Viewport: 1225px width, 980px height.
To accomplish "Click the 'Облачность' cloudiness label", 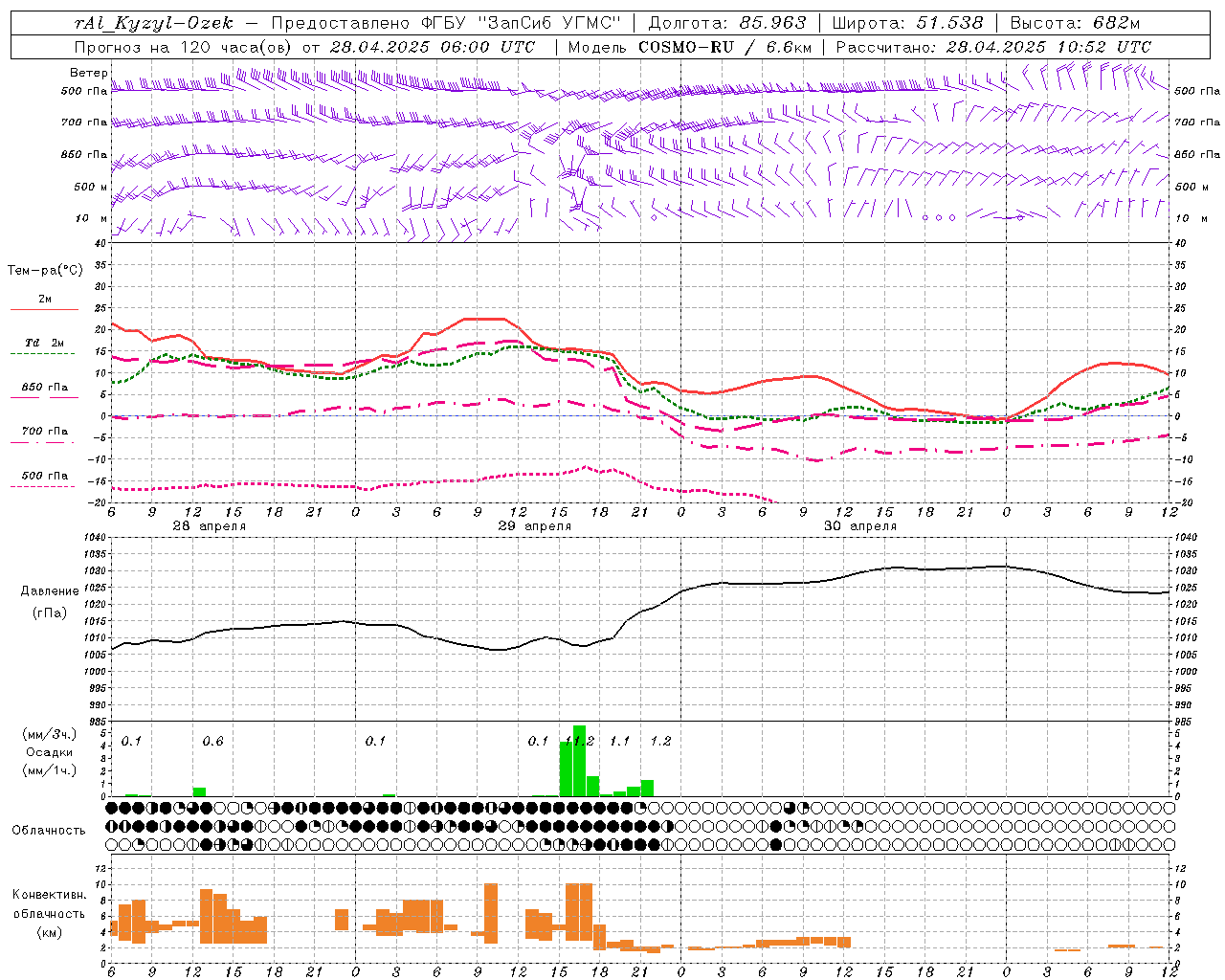I will click(x=49, y=831).
